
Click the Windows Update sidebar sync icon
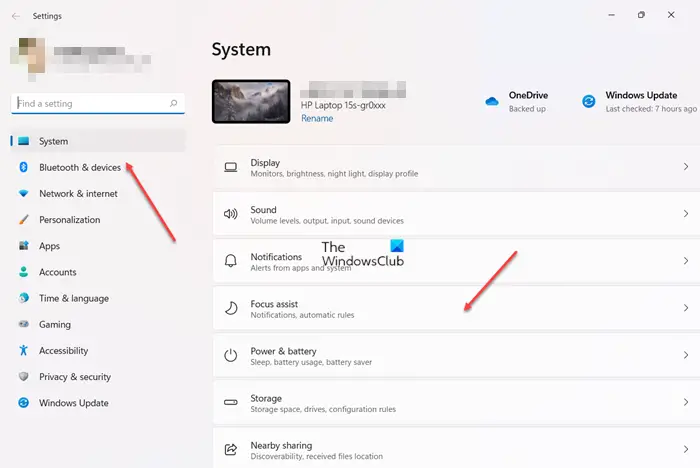coord(24,402)
